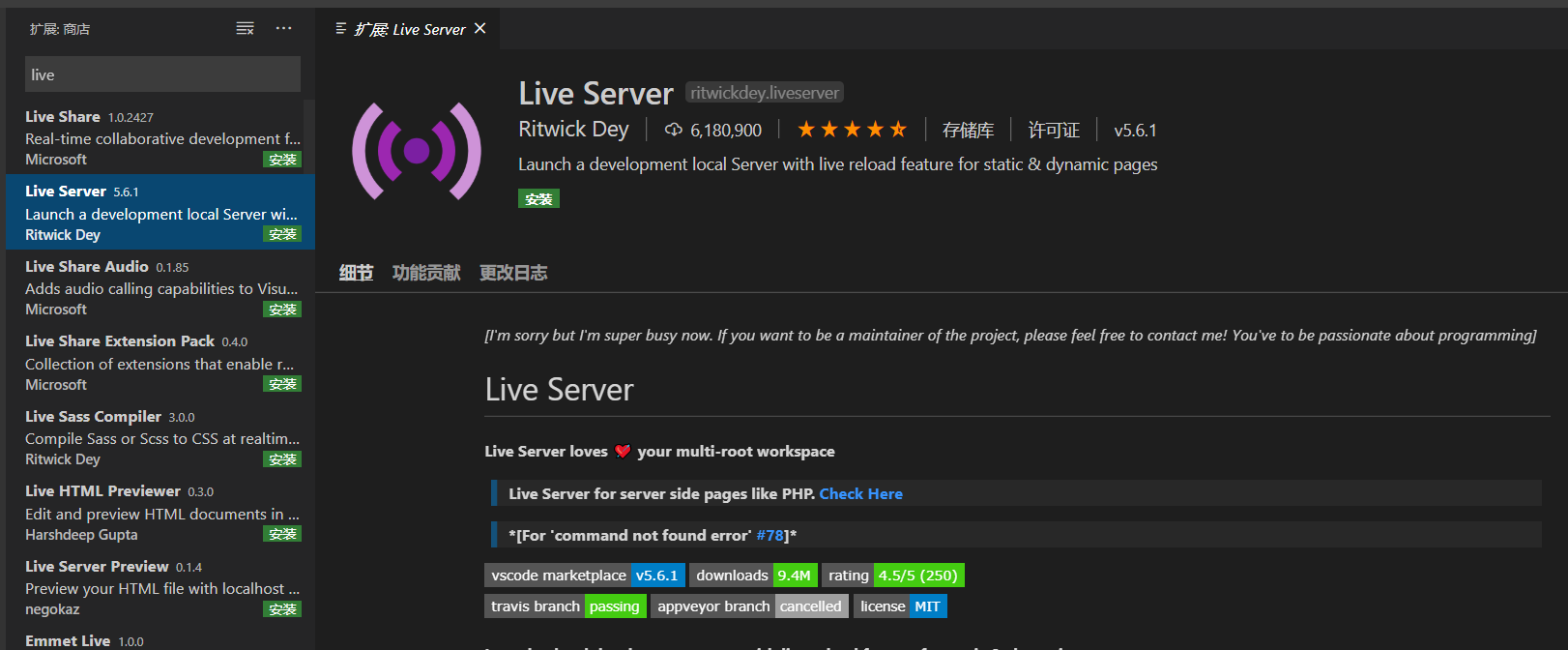Click the five-star rating icons
Viewport: 1568px width, 650px height.
(852, 130)
